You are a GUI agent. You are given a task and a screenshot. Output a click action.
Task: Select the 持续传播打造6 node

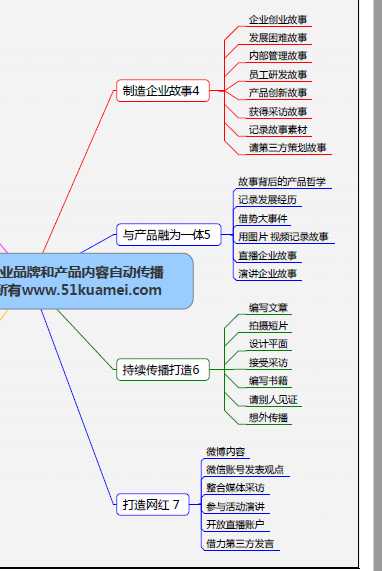pos(163,370)
